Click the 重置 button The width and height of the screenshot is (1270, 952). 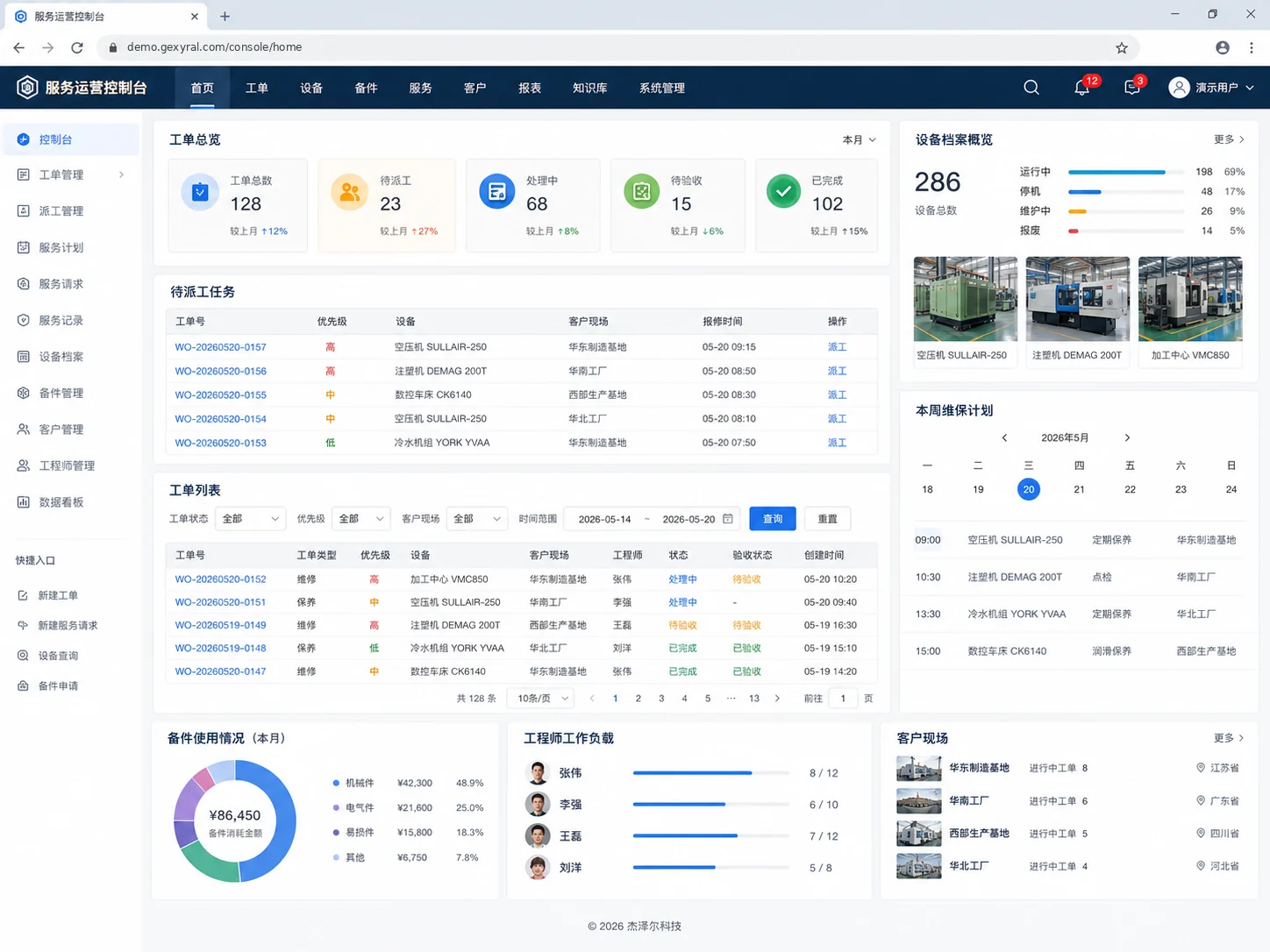828,519
